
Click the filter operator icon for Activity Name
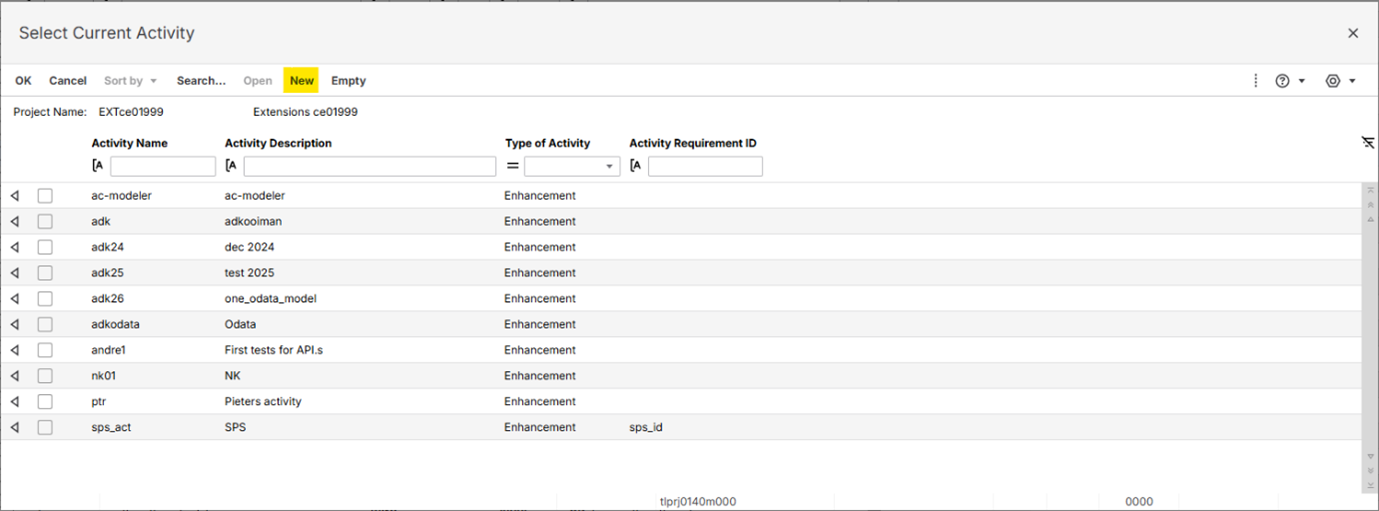click(x=98, y=166)
